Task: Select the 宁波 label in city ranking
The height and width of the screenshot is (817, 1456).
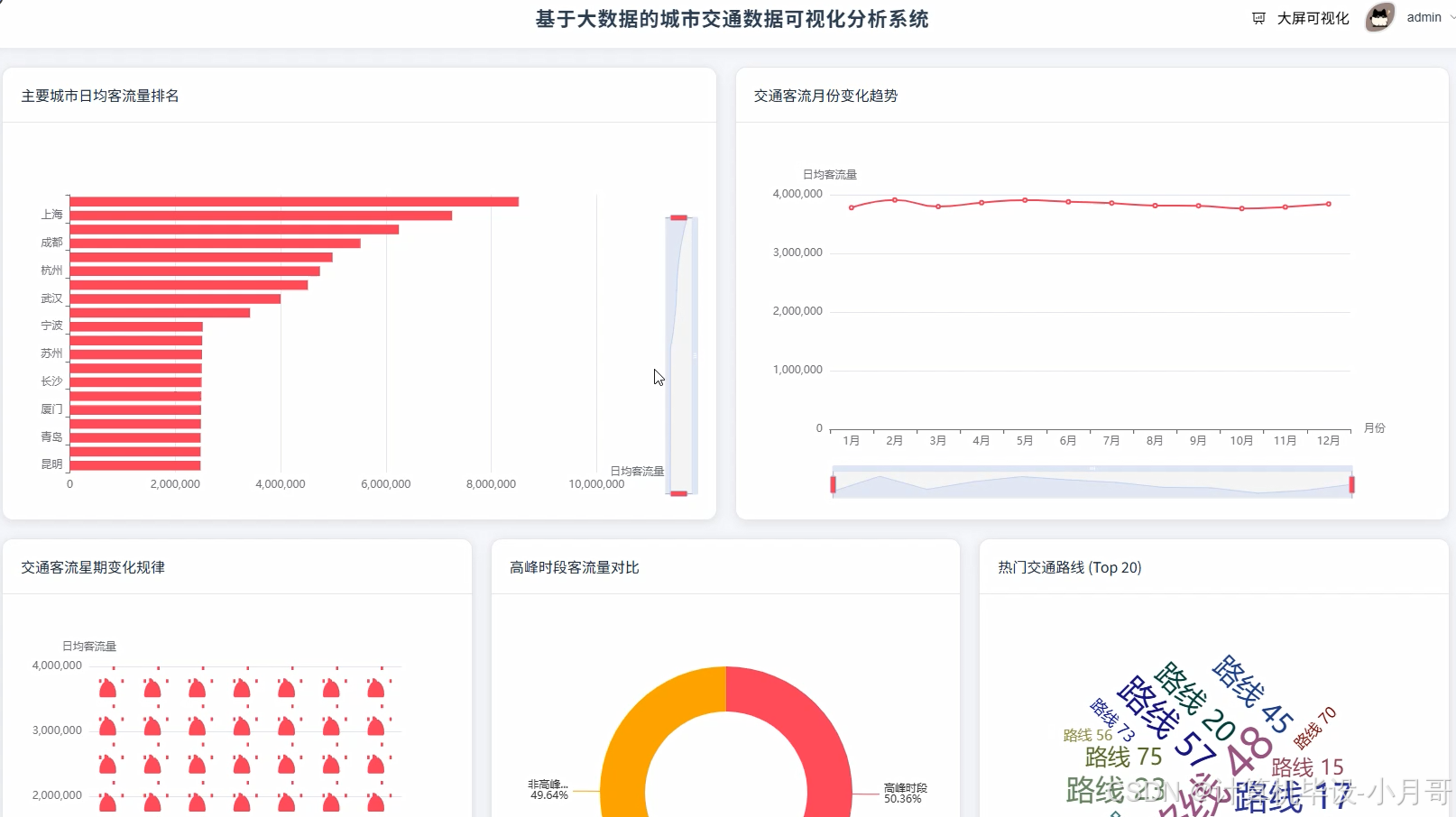Action: click(x=51, y=326)
